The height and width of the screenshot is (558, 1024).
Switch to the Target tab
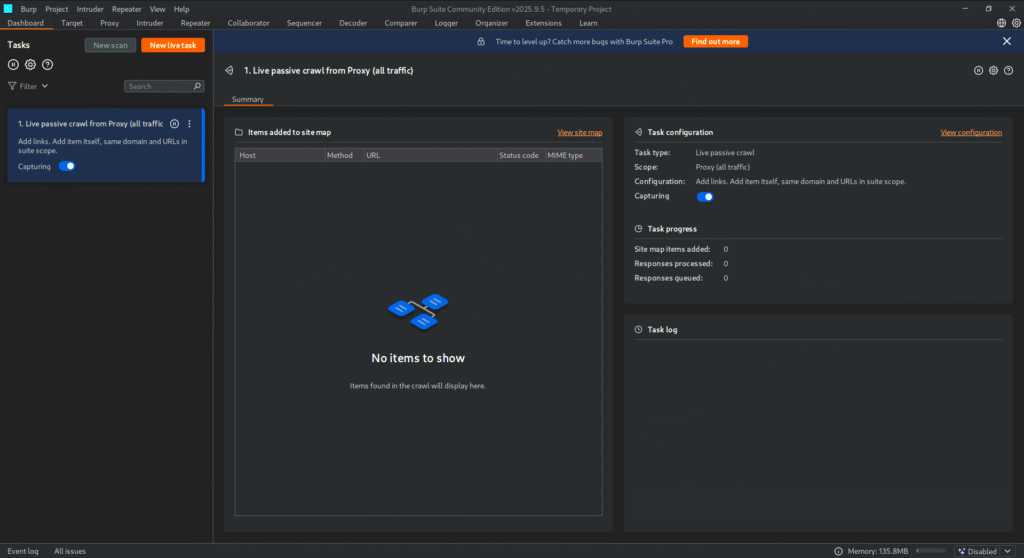[x=72, y=23]
